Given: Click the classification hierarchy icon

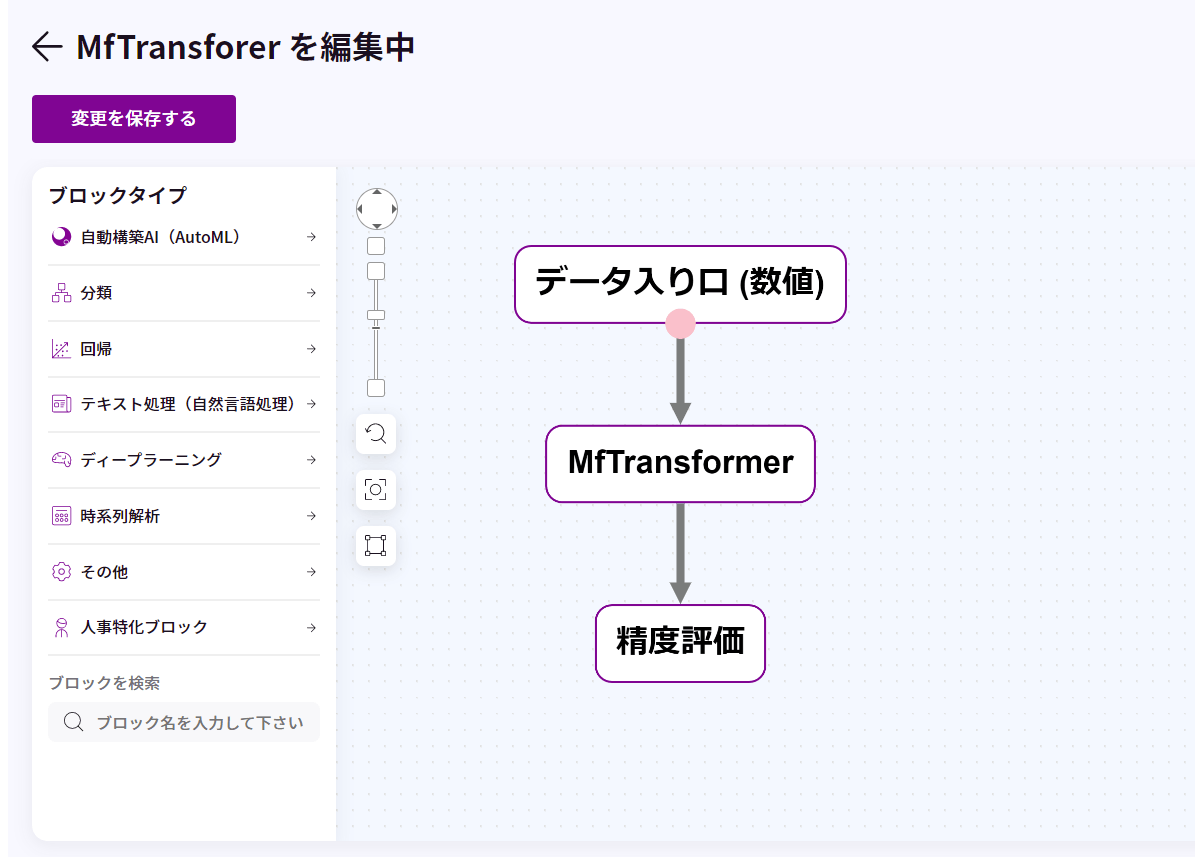Looking at the screenshot, I should point(61,293).
